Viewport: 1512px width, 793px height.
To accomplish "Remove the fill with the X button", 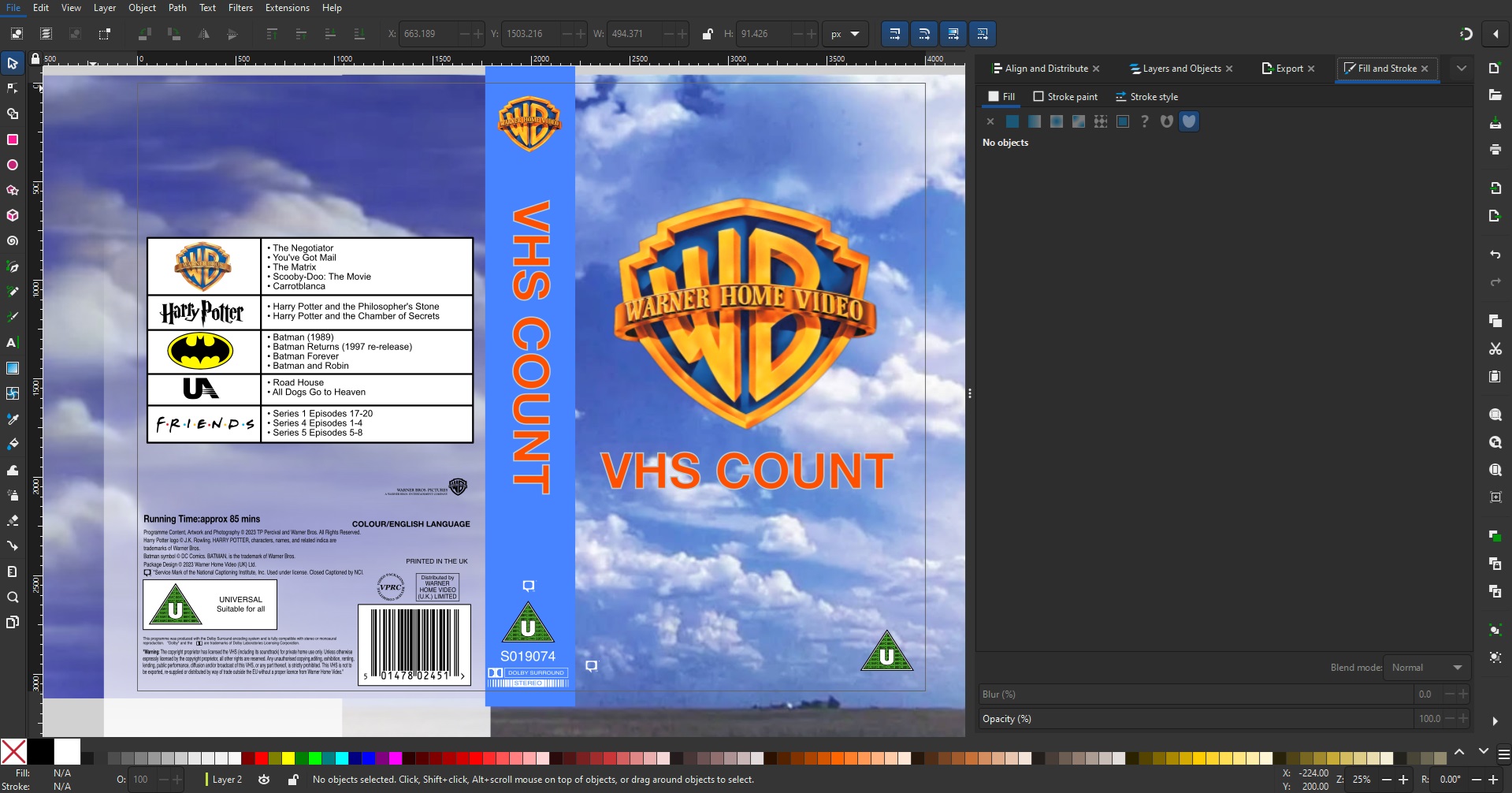I will [990, 121].
